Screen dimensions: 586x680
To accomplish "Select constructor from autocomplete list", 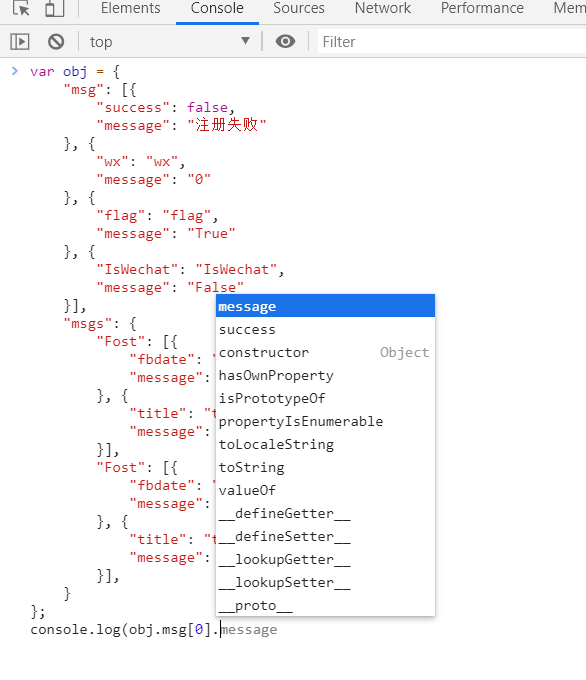I will [325, 352].
